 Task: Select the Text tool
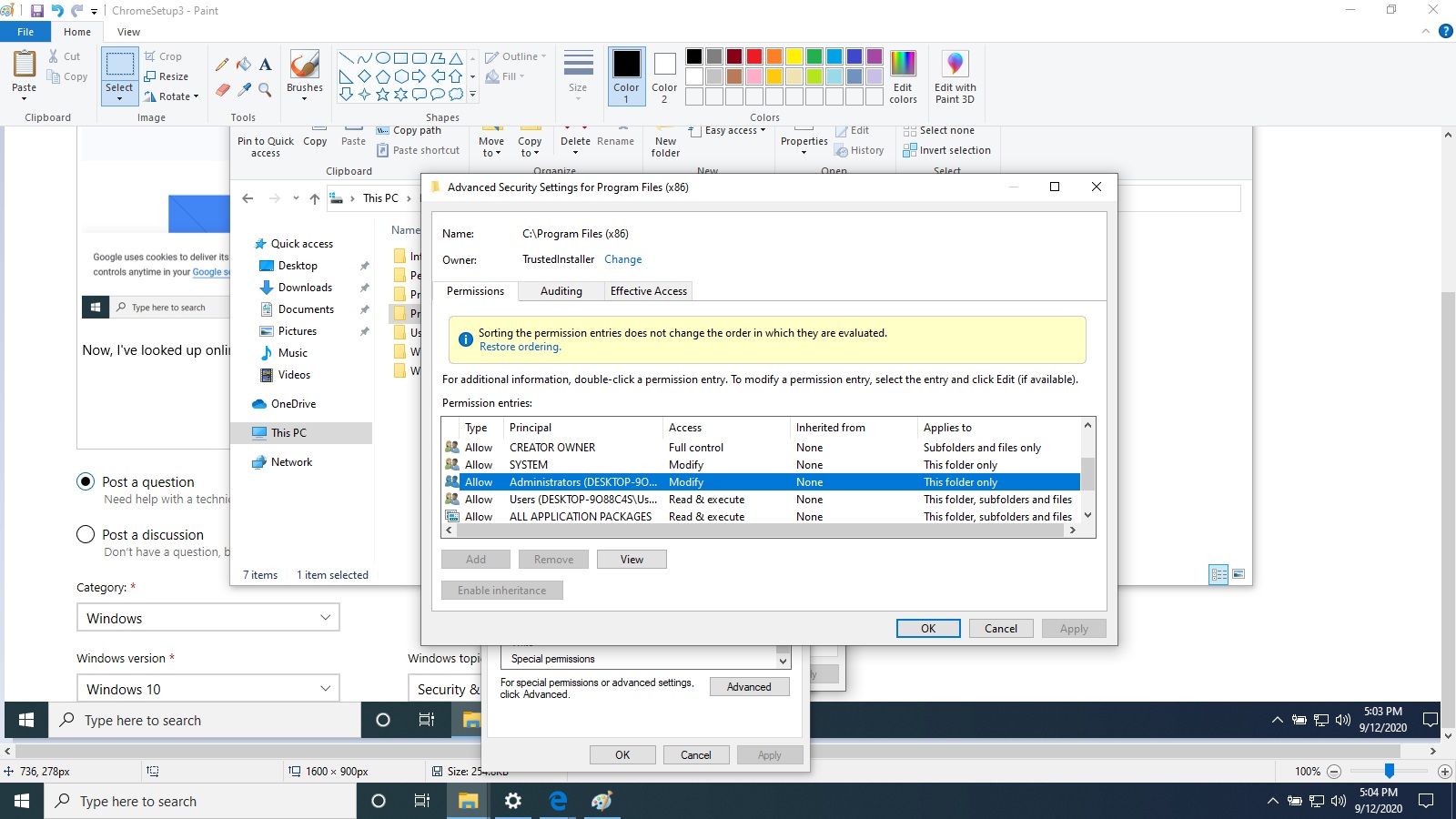[x=266, y=65]
